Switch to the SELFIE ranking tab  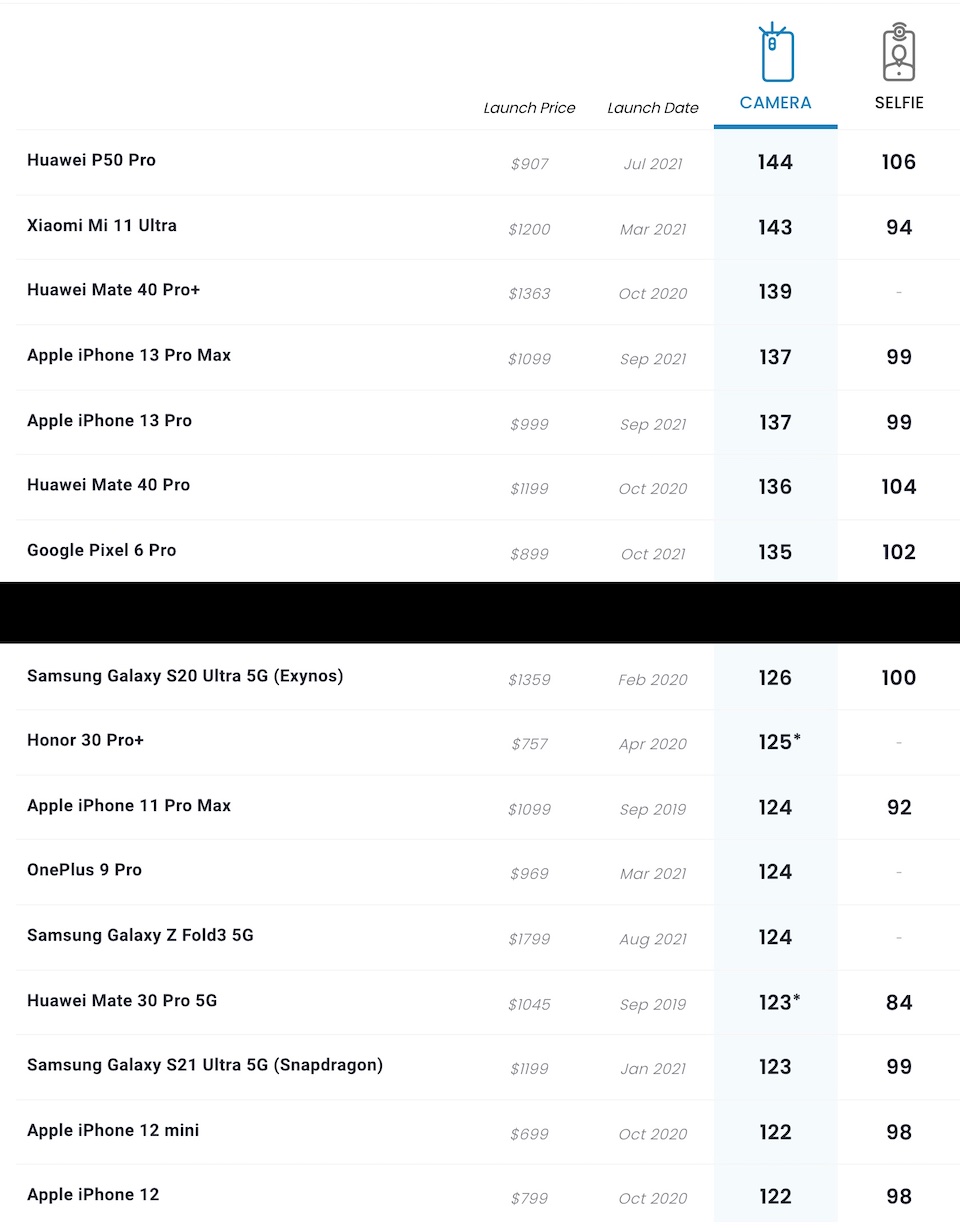(x=899, y=103)
